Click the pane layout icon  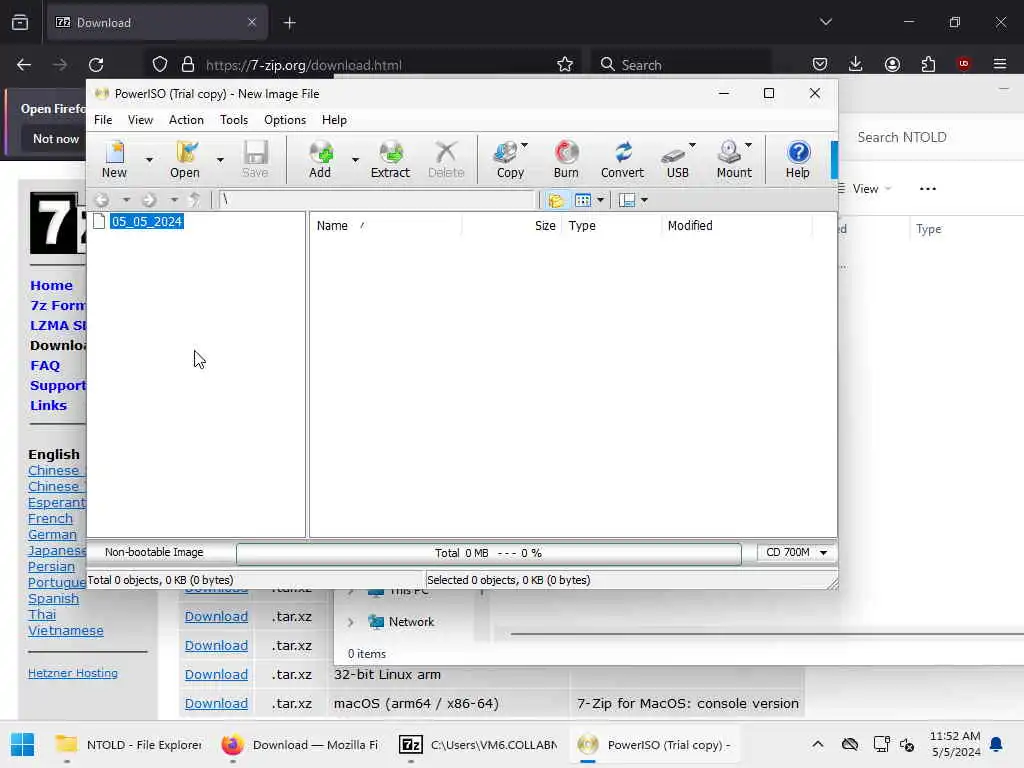[627, 200]
